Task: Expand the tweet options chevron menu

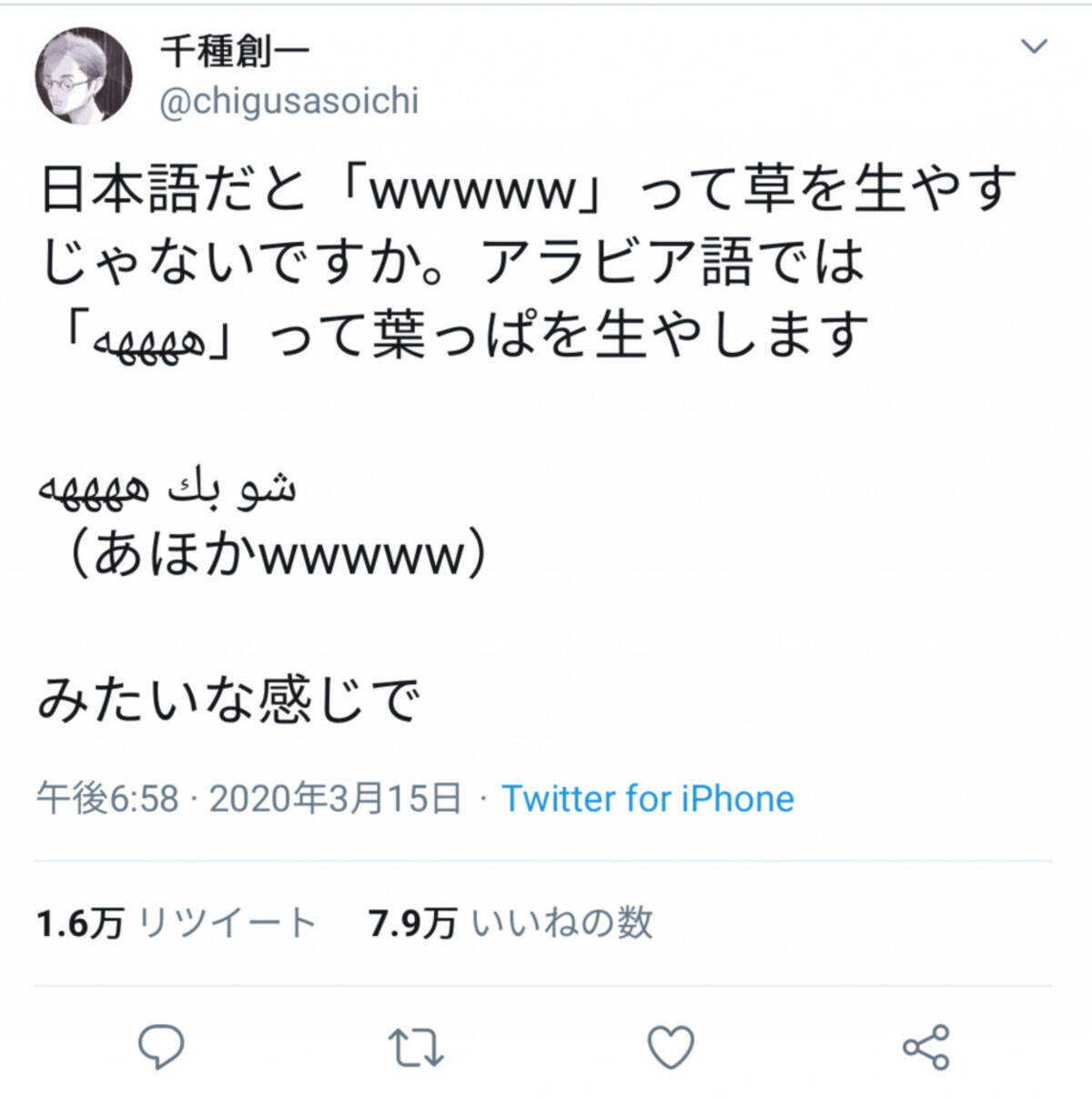Action: point(1035,46)
